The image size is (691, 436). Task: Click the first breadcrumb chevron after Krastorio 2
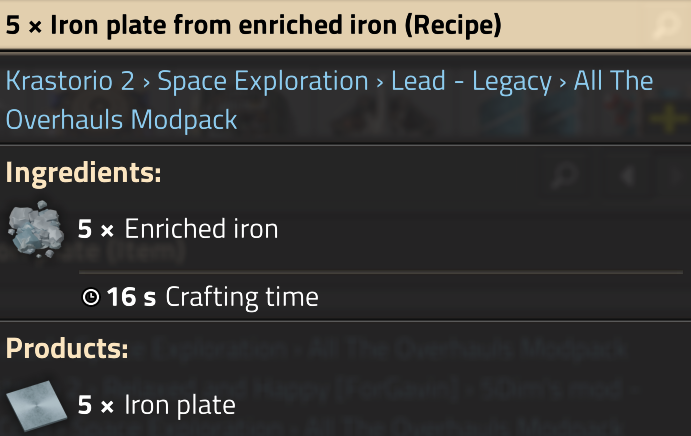coord(146,82)
